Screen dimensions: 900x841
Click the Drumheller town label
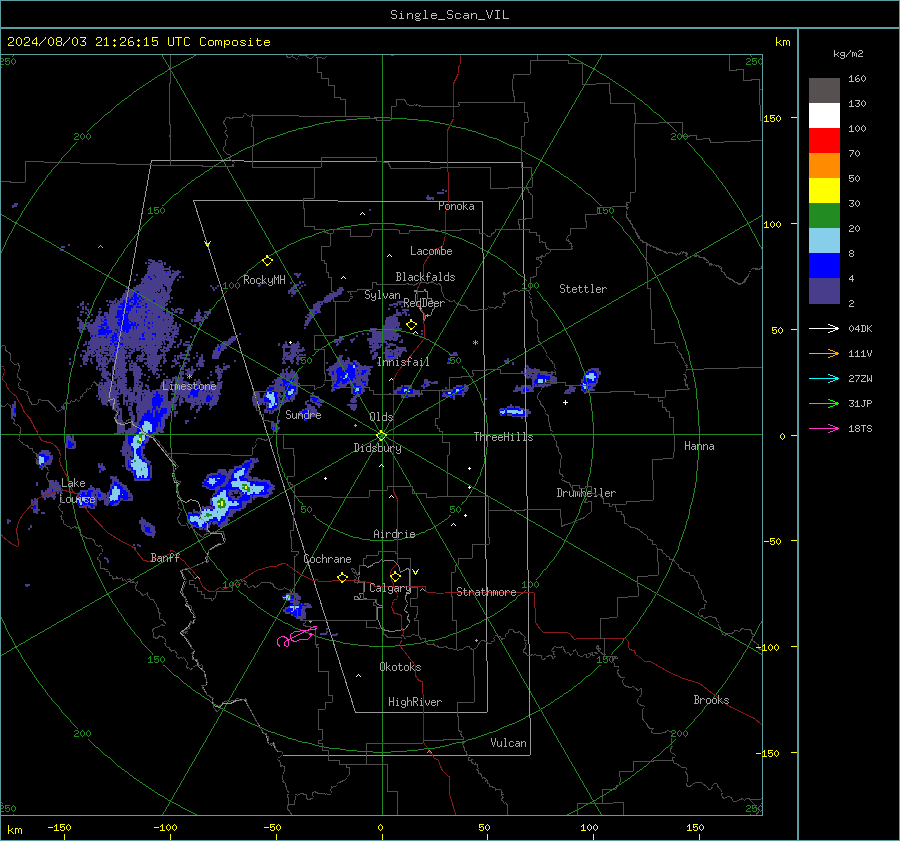[586, 493]
